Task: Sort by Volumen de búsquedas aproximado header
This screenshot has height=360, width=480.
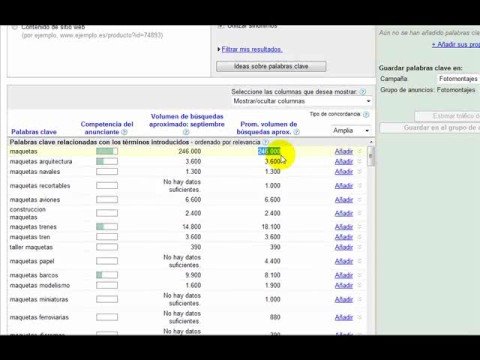Action: [x=187, y=120]
